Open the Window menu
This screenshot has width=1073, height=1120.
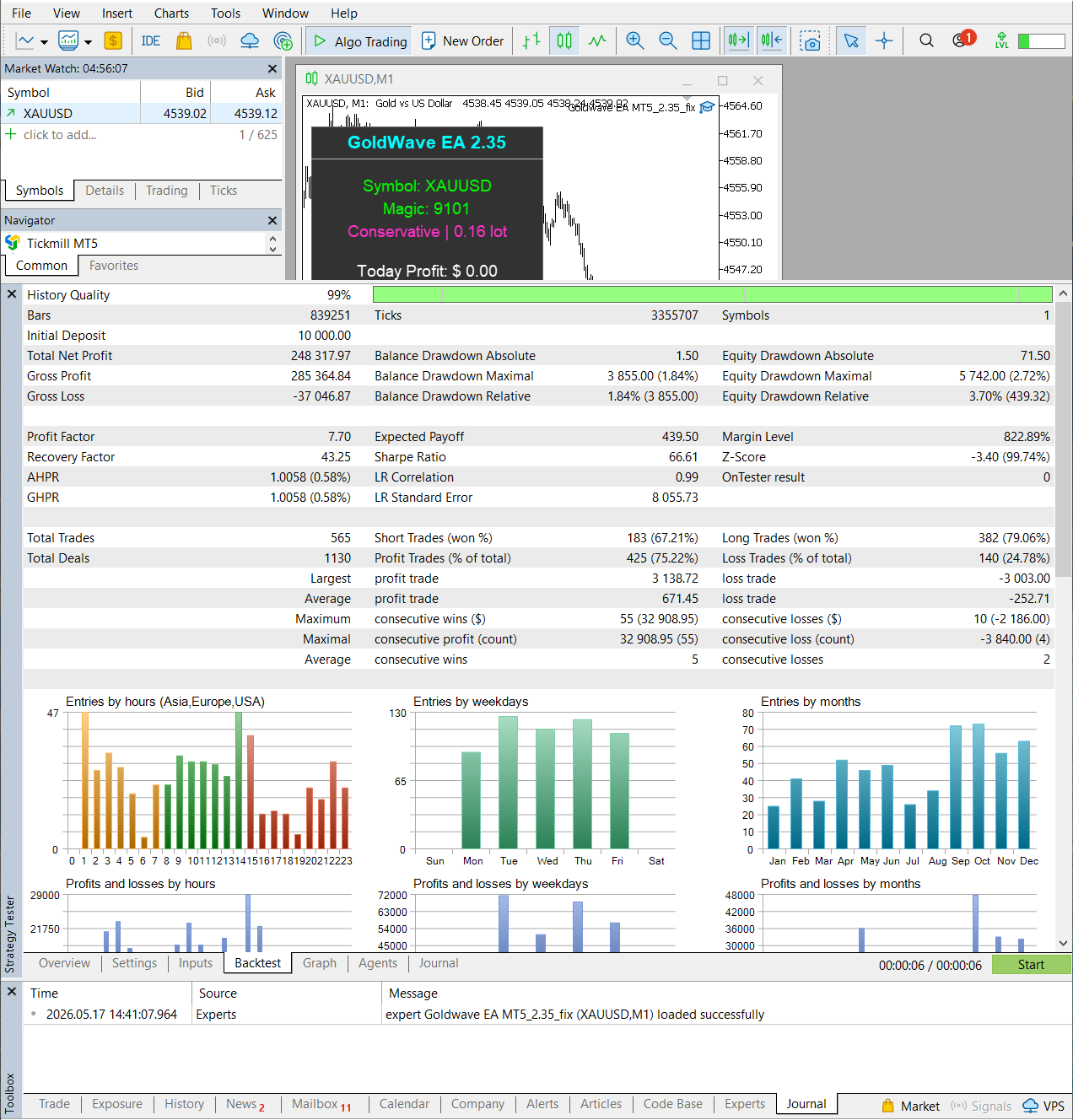pos(285,13)
